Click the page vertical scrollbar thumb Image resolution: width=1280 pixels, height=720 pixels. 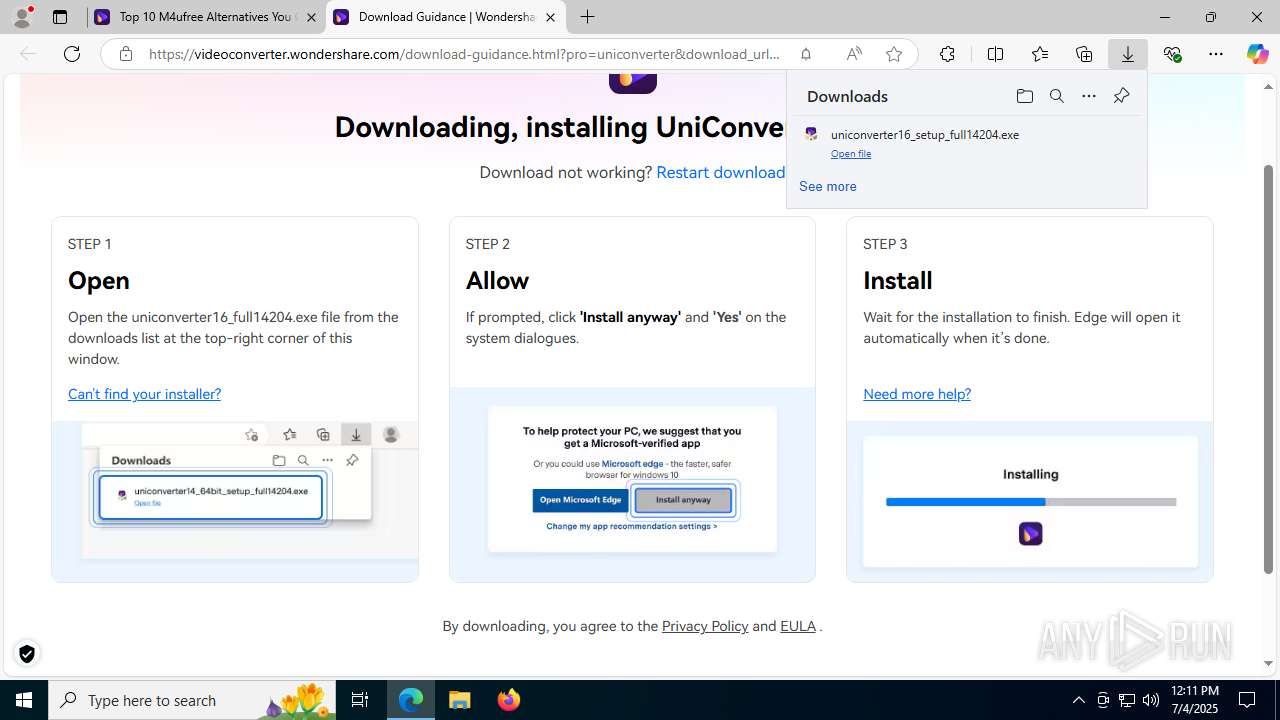click(x=1269, y=369)
